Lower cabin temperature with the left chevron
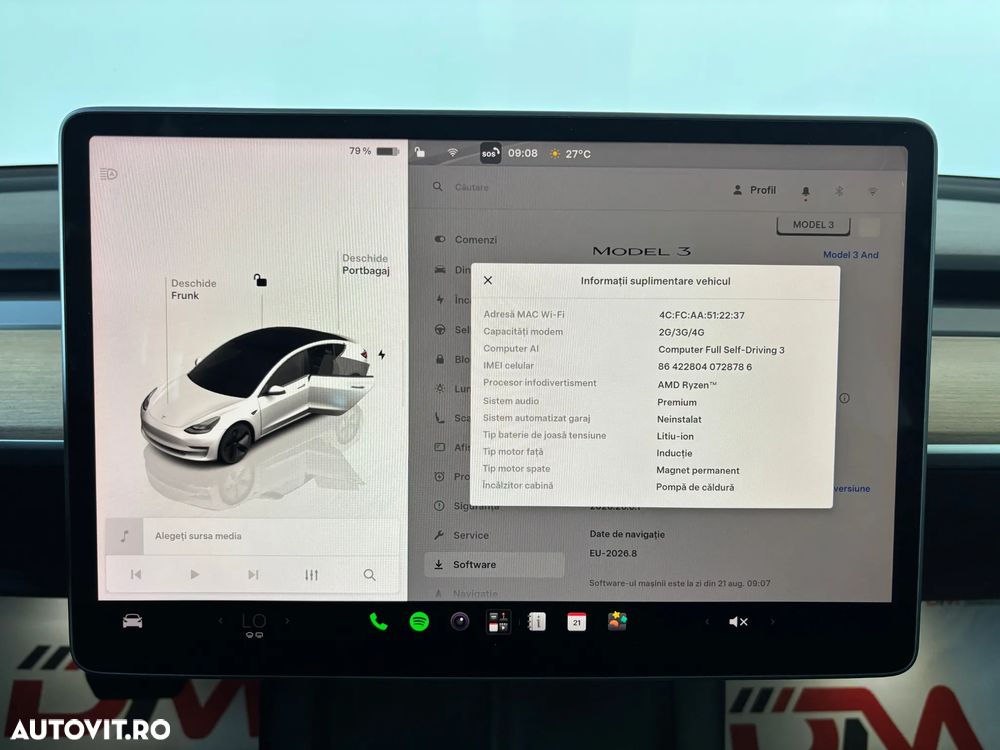1000x750 pixels. coord(221,621)
